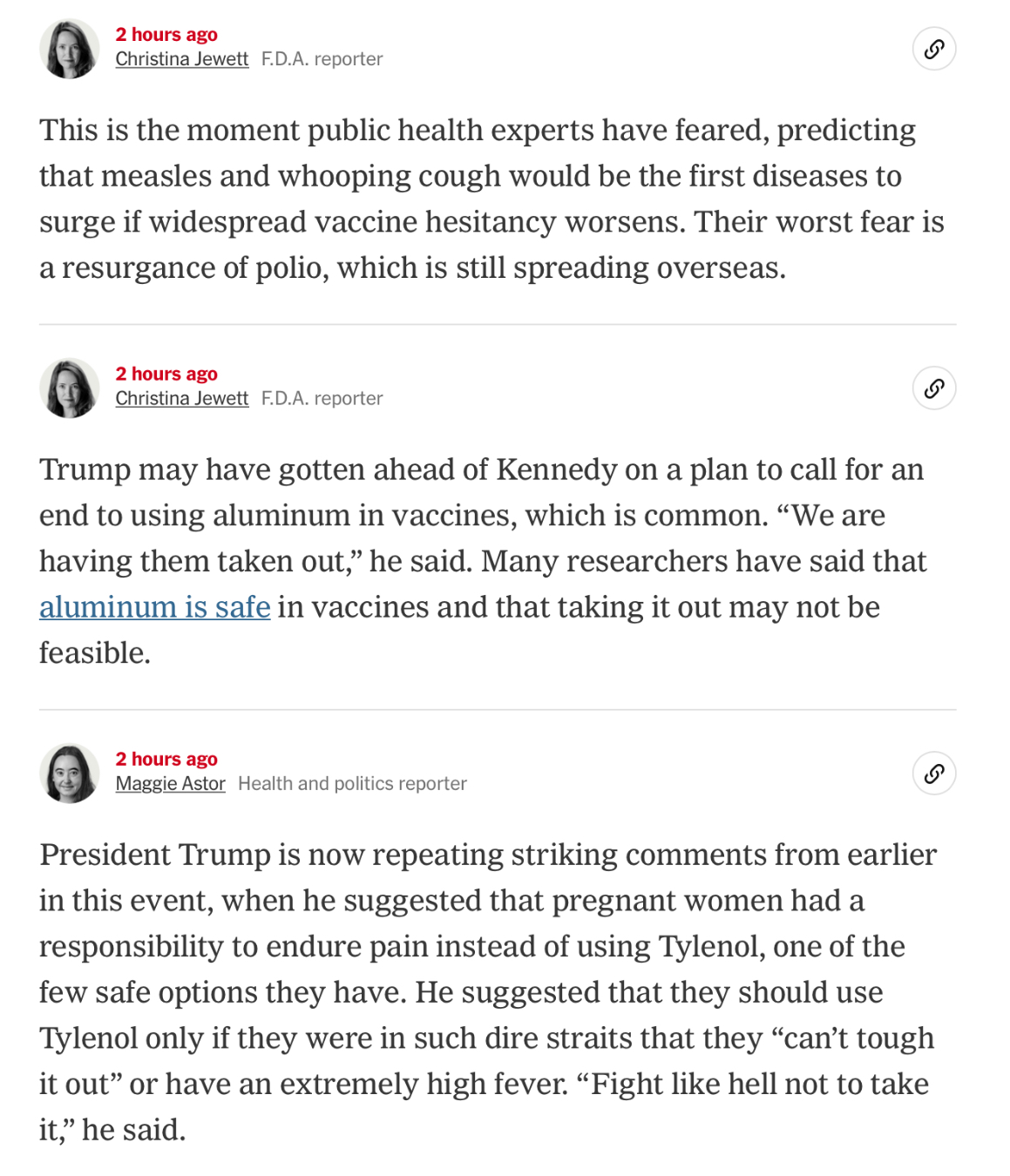Click the "Health and politics reporter" label
Image resolution: width=1010 pixels, height=1176 pixels.
point(352,783)
